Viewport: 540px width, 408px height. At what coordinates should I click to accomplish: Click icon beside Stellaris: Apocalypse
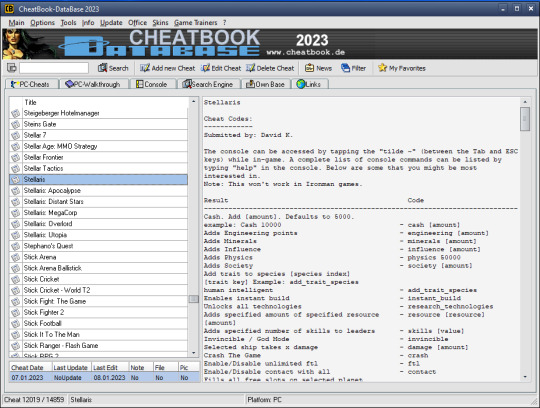pos(15,190)
